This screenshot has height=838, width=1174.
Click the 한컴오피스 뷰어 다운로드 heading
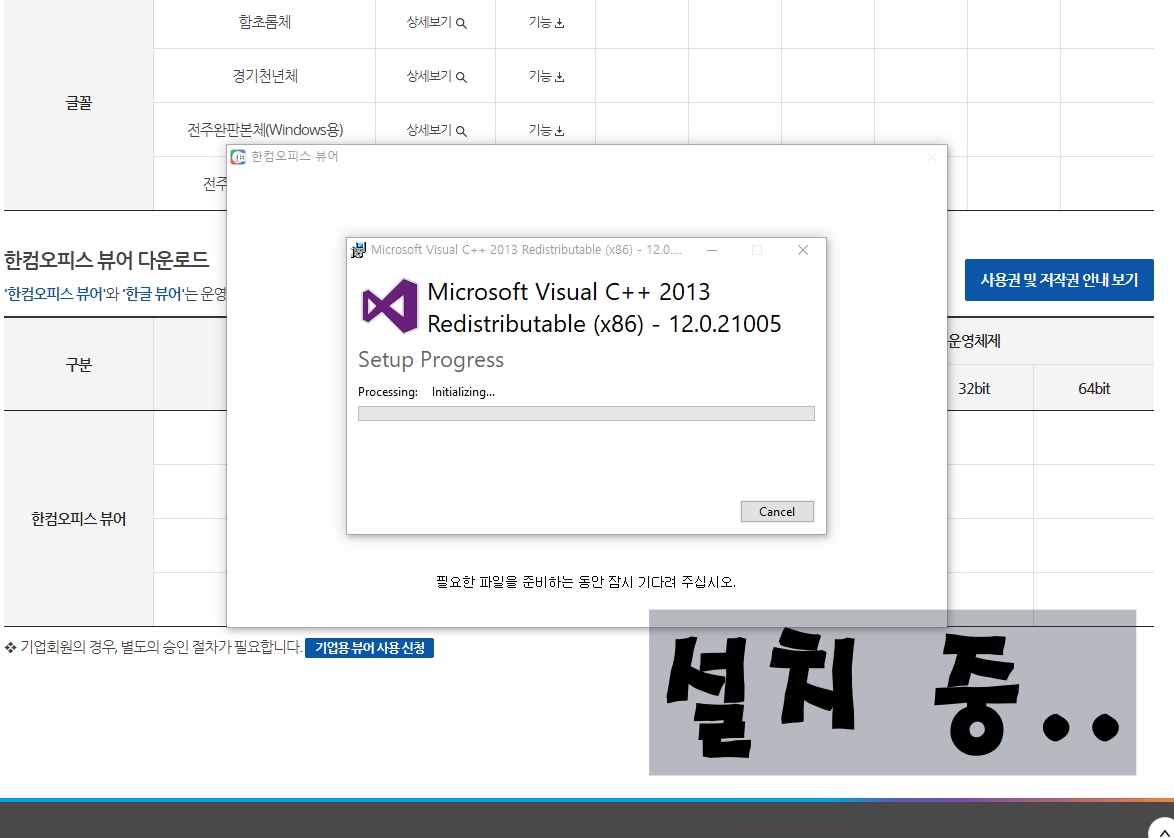click(x=106, y=260)
